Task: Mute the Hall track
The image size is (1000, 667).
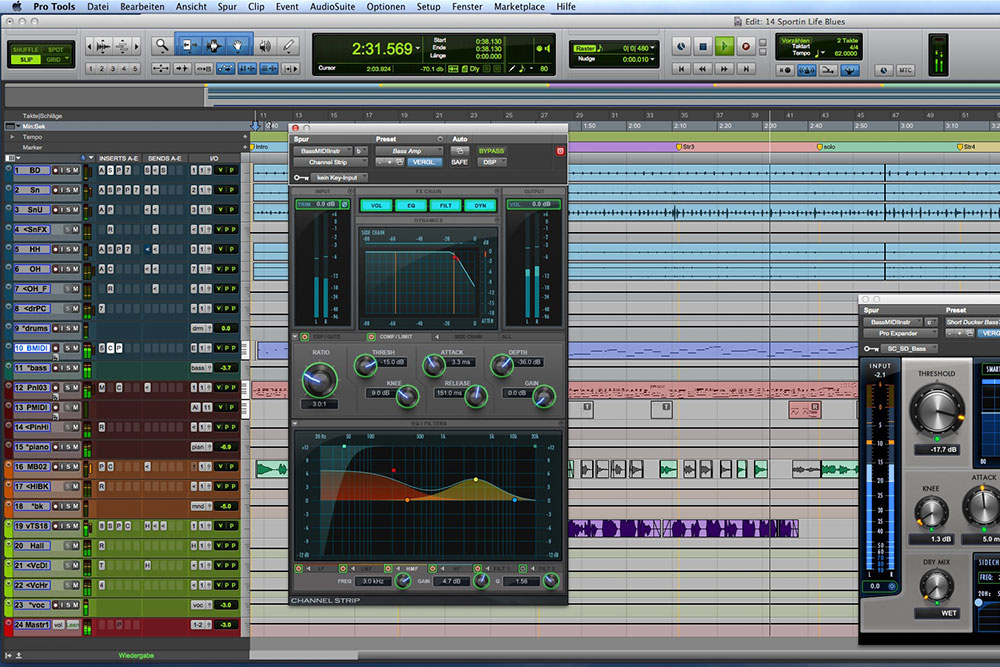Action: point(74,546)
